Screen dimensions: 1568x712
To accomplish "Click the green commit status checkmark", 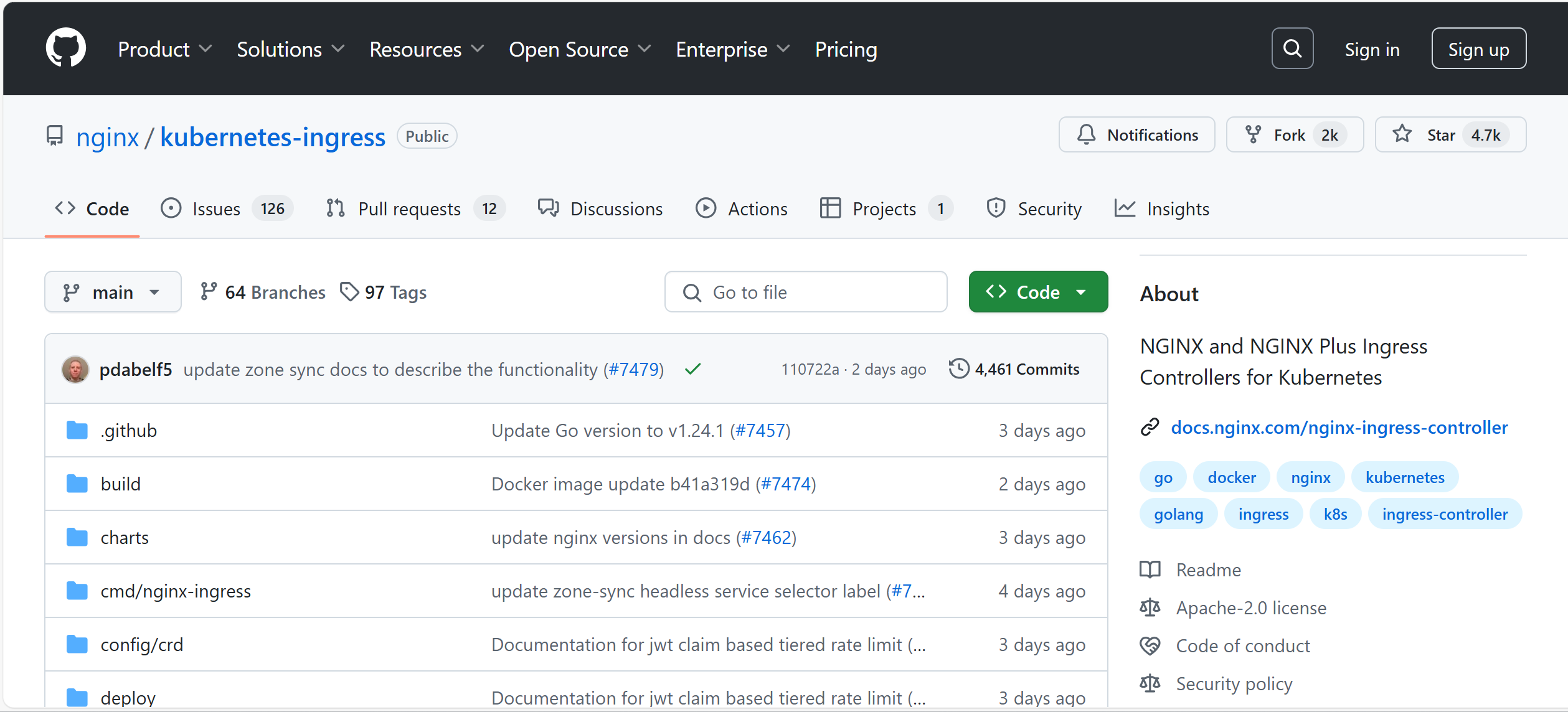I will 692,369.
